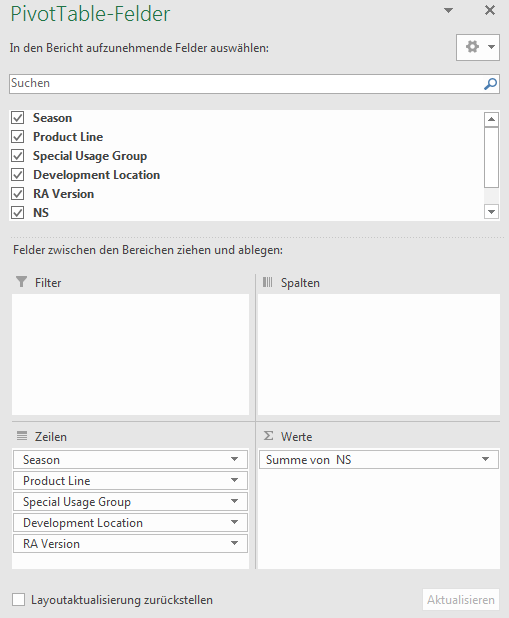509x618 pixels.
Task: Click the Zeilen rows icon
Action: (x=22, y=436)
